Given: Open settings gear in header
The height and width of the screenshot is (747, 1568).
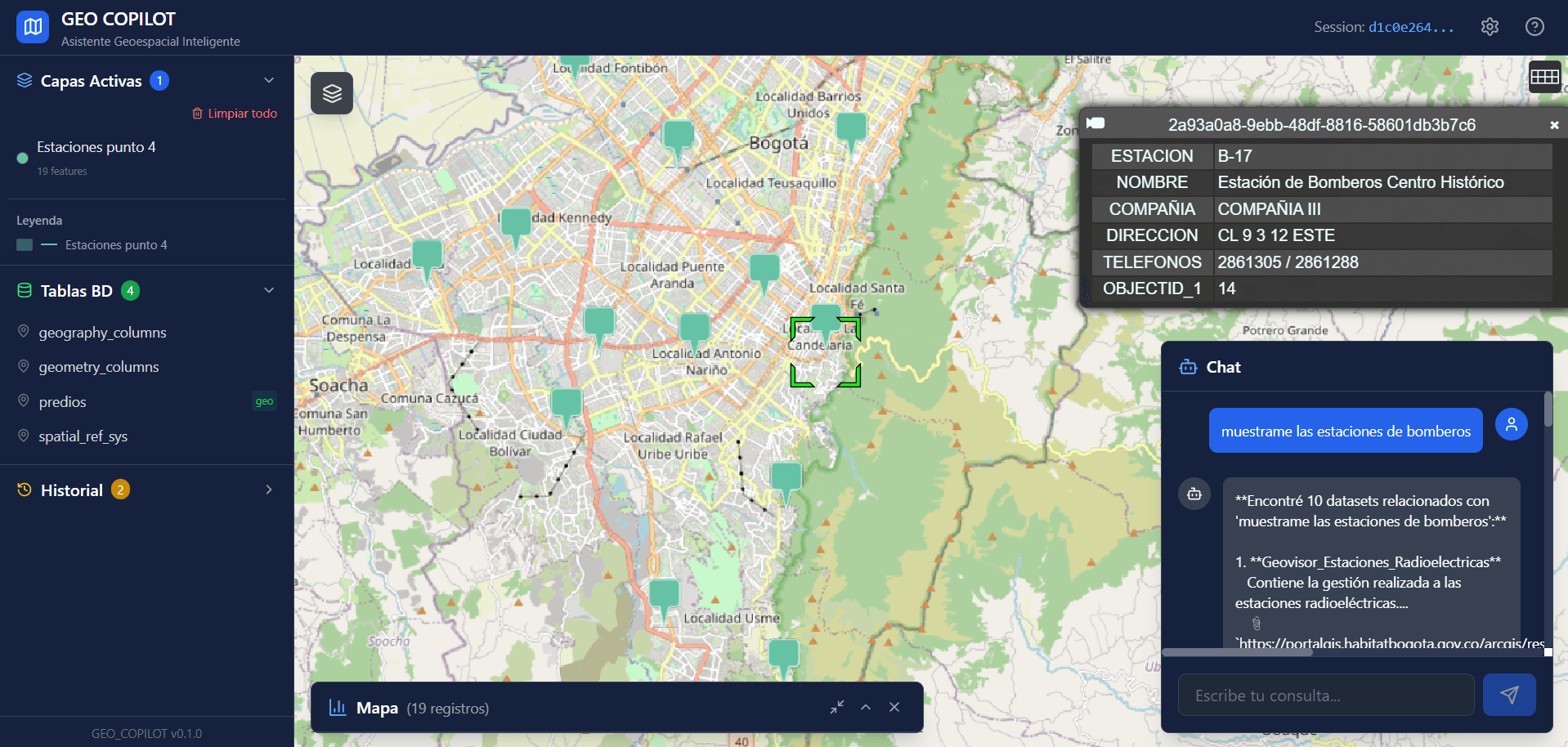Looking at the screenshot, I should coord(1490,27).
